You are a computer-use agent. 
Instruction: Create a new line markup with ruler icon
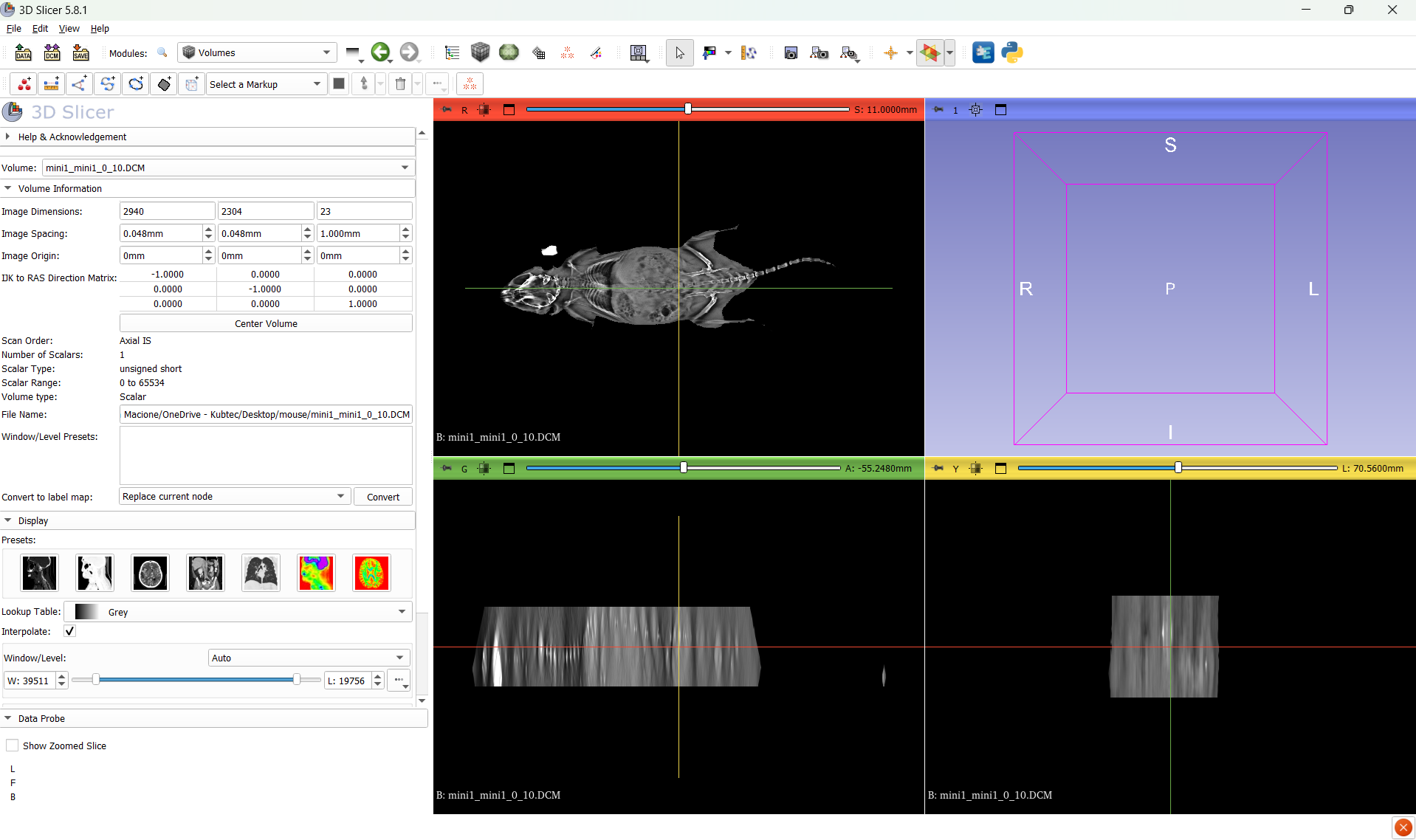click(x=52, y=84)
